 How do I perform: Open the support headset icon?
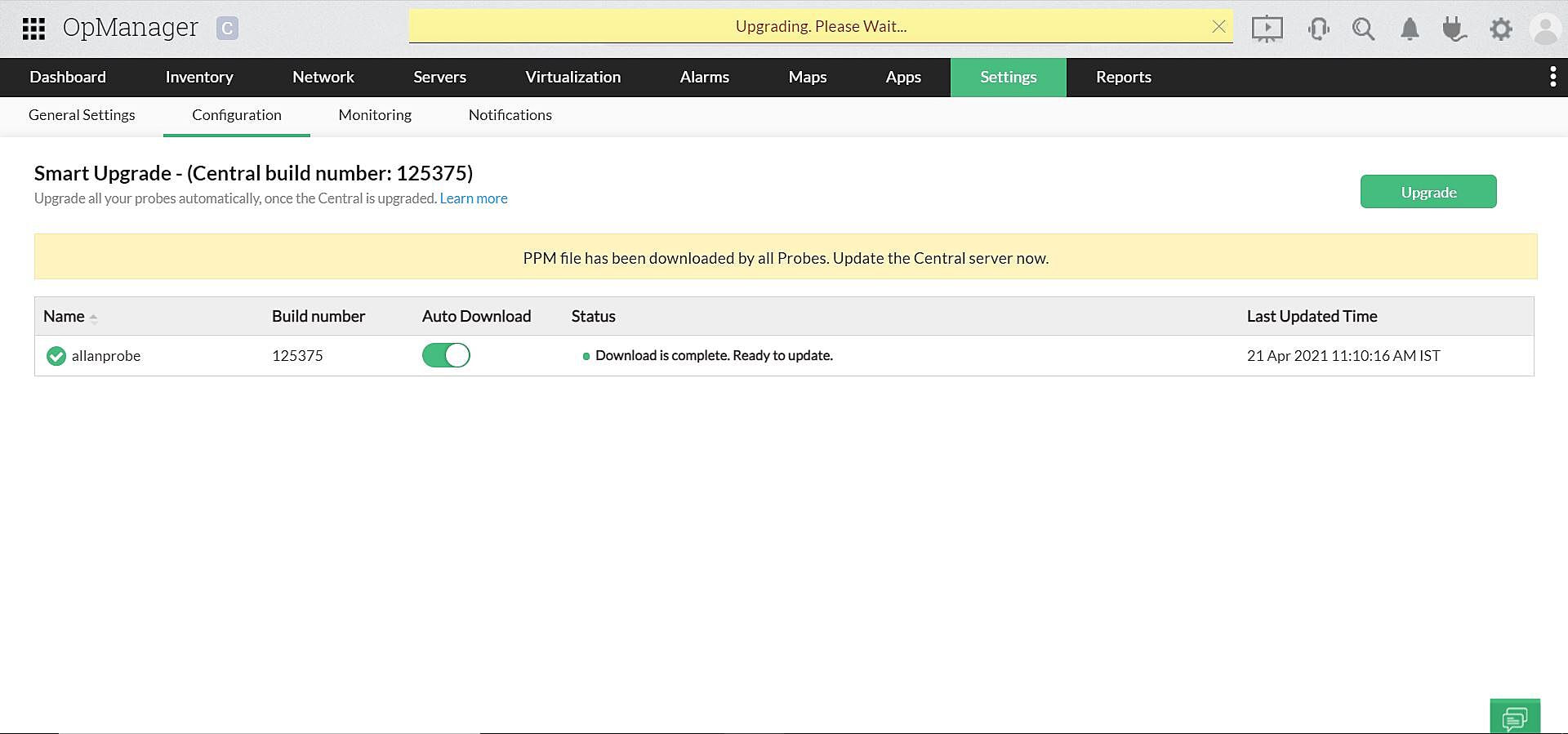pyautogui.click(x=1318, y=29)
